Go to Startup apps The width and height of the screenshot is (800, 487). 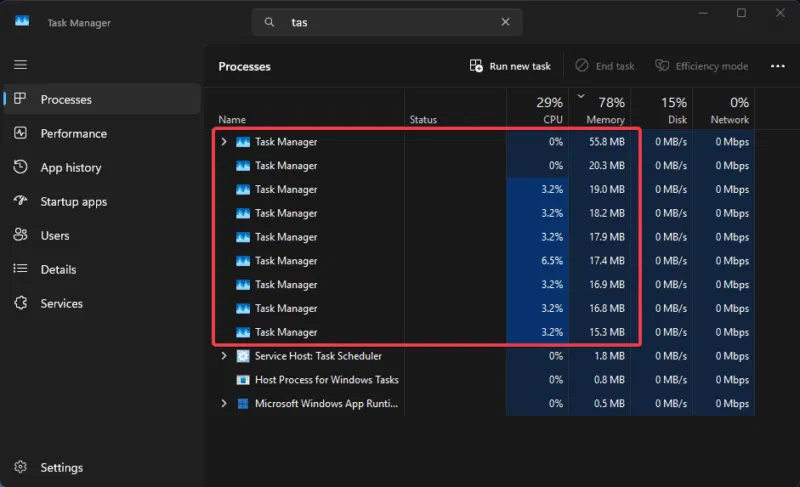pos(102,201)
